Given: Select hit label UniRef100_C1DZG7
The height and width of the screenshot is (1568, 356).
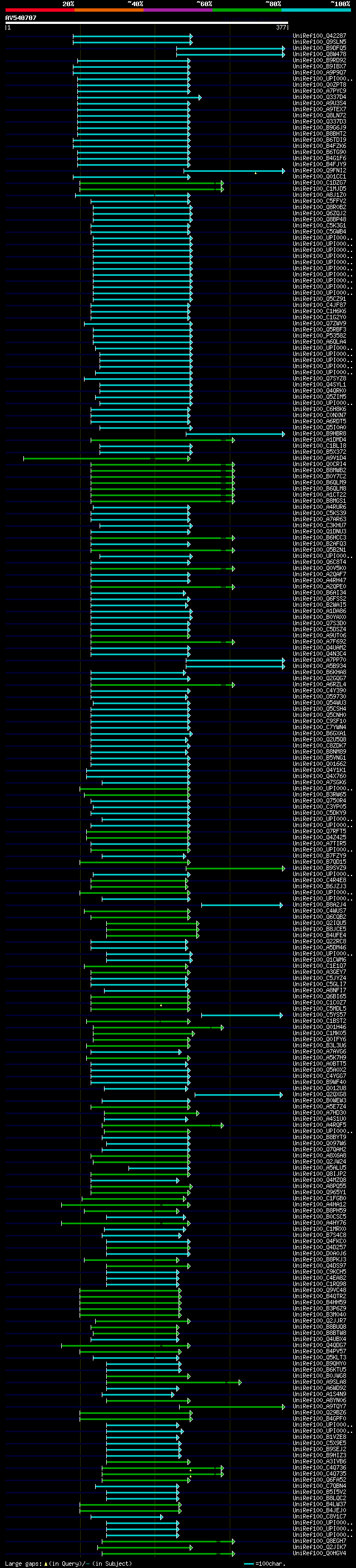Looking at the screenshot, I should (x=319, y=182).
